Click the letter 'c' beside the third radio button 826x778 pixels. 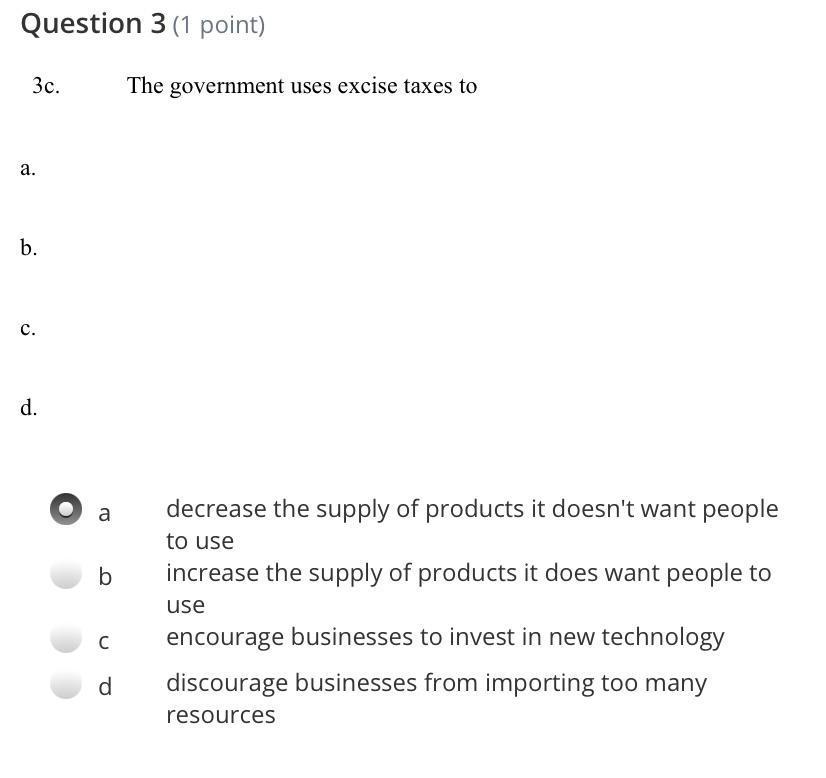tap(104, 642)
